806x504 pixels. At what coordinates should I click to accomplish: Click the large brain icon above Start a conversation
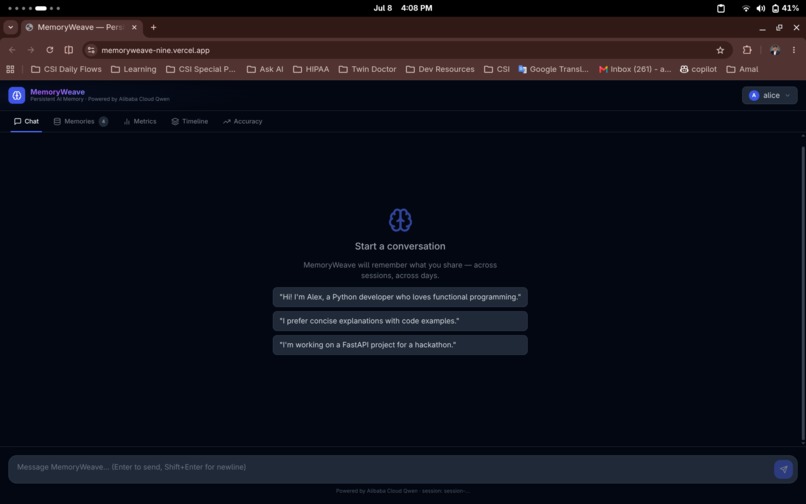[x=400, y=220]
